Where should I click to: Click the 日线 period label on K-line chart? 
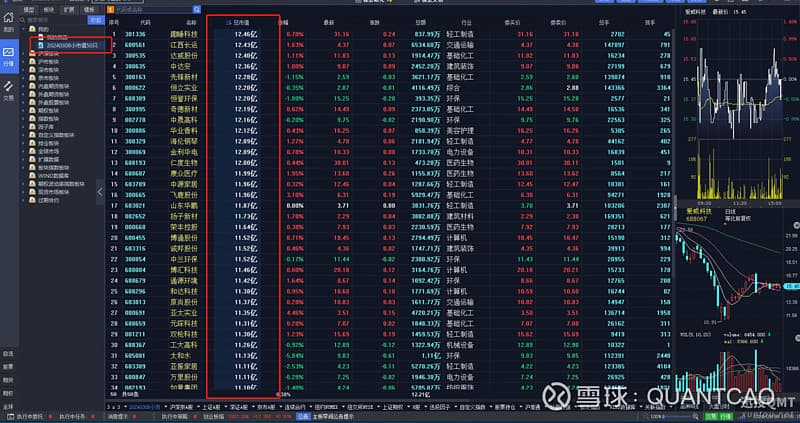(x=730, y=212)
